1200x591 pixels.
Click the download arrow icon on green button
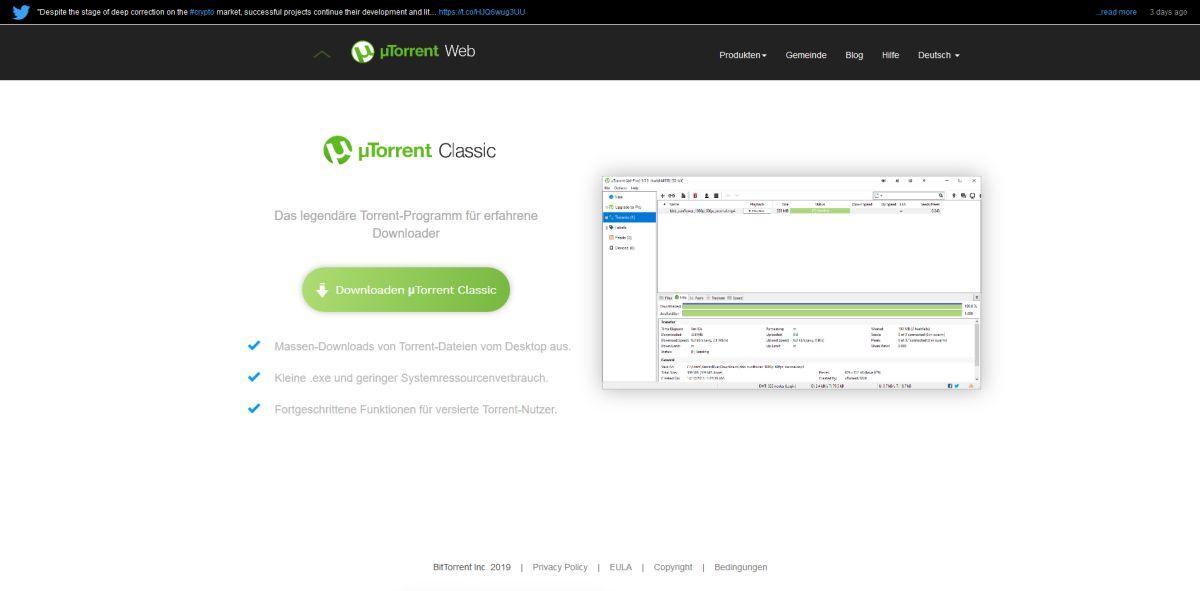[322, 290]
